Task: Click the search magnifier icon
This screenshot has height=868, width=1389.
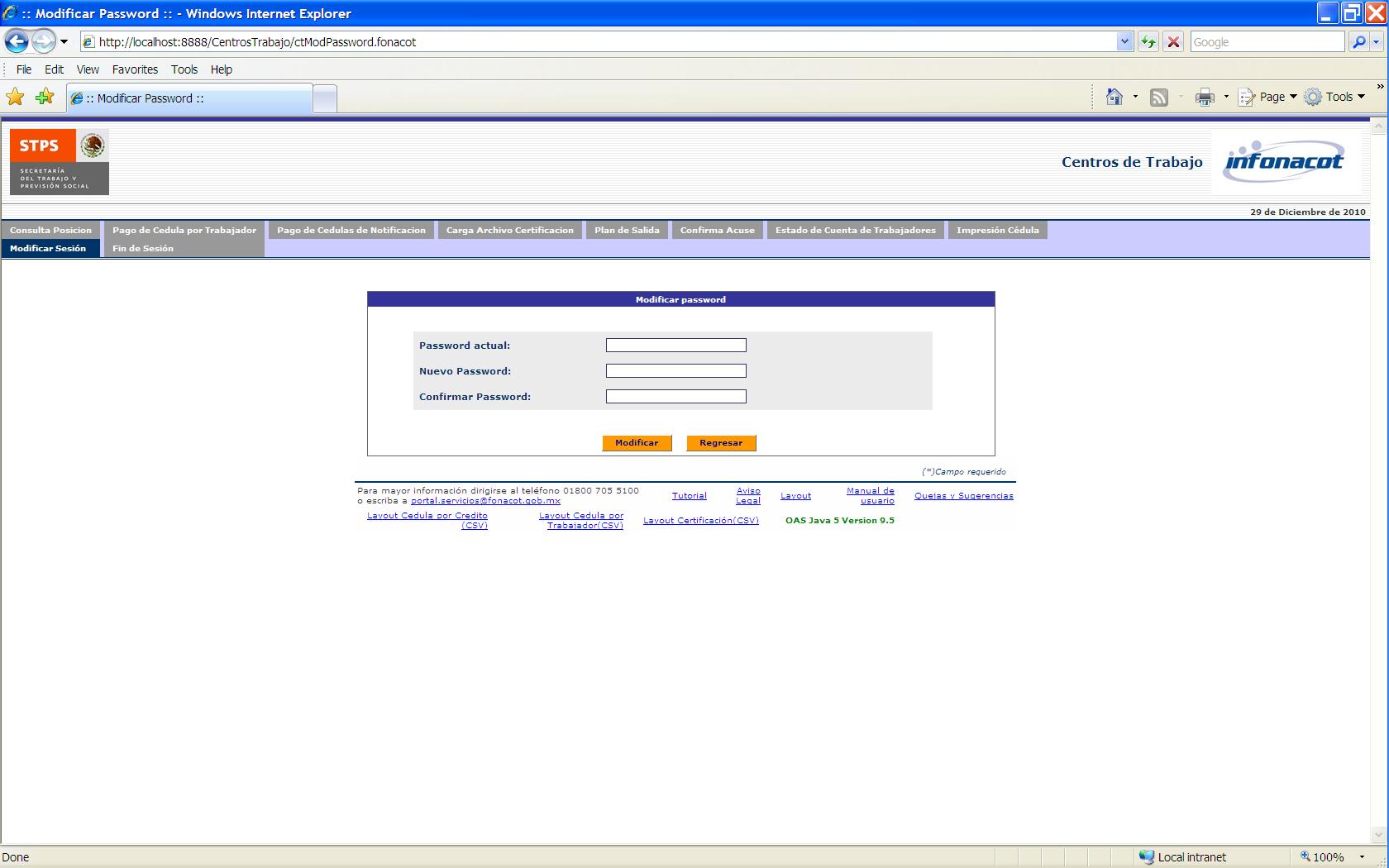Action: [x=1358, y=41]
